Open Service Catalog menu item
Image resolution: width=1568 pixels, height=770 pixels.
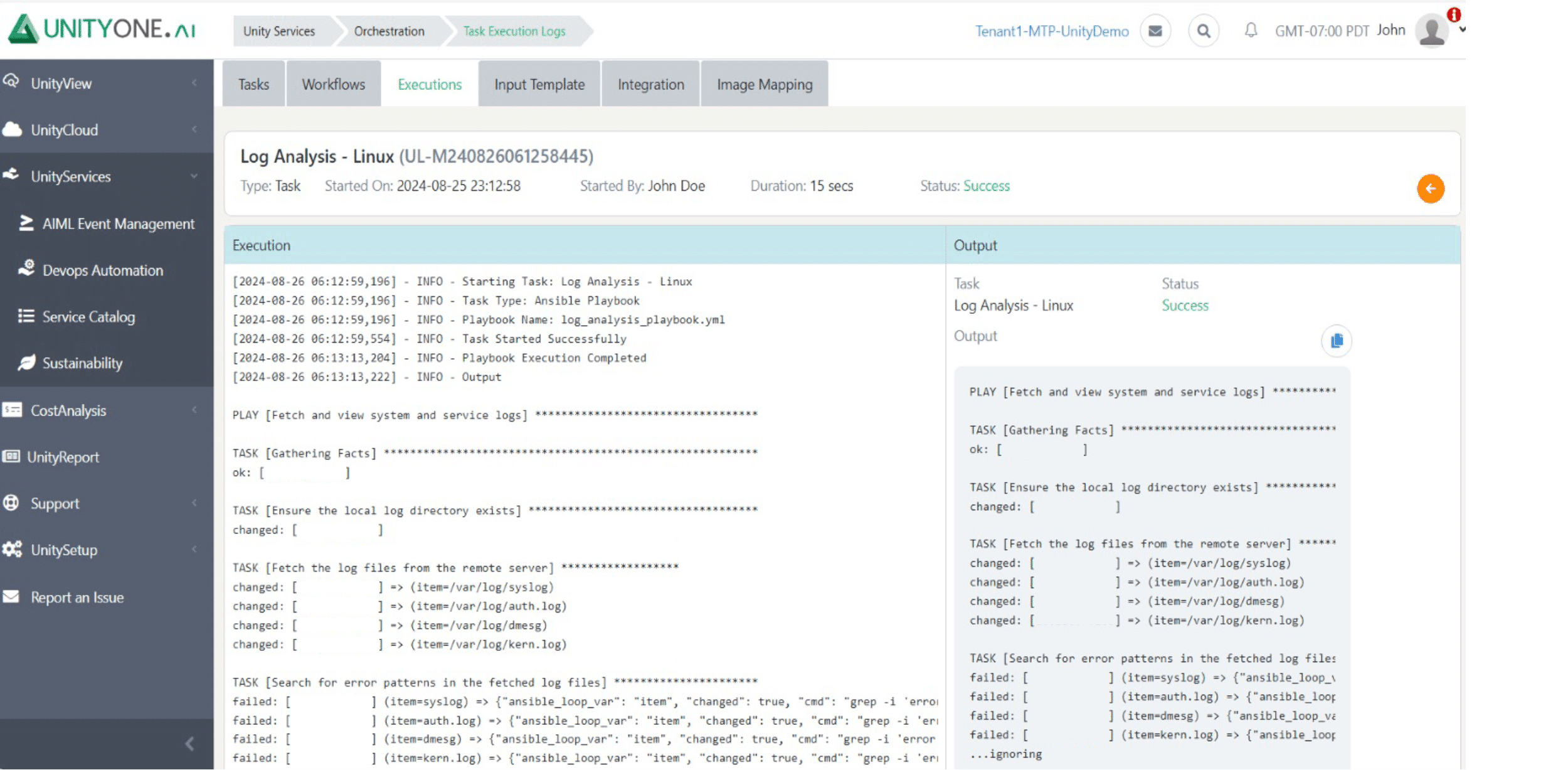(88, 316)
